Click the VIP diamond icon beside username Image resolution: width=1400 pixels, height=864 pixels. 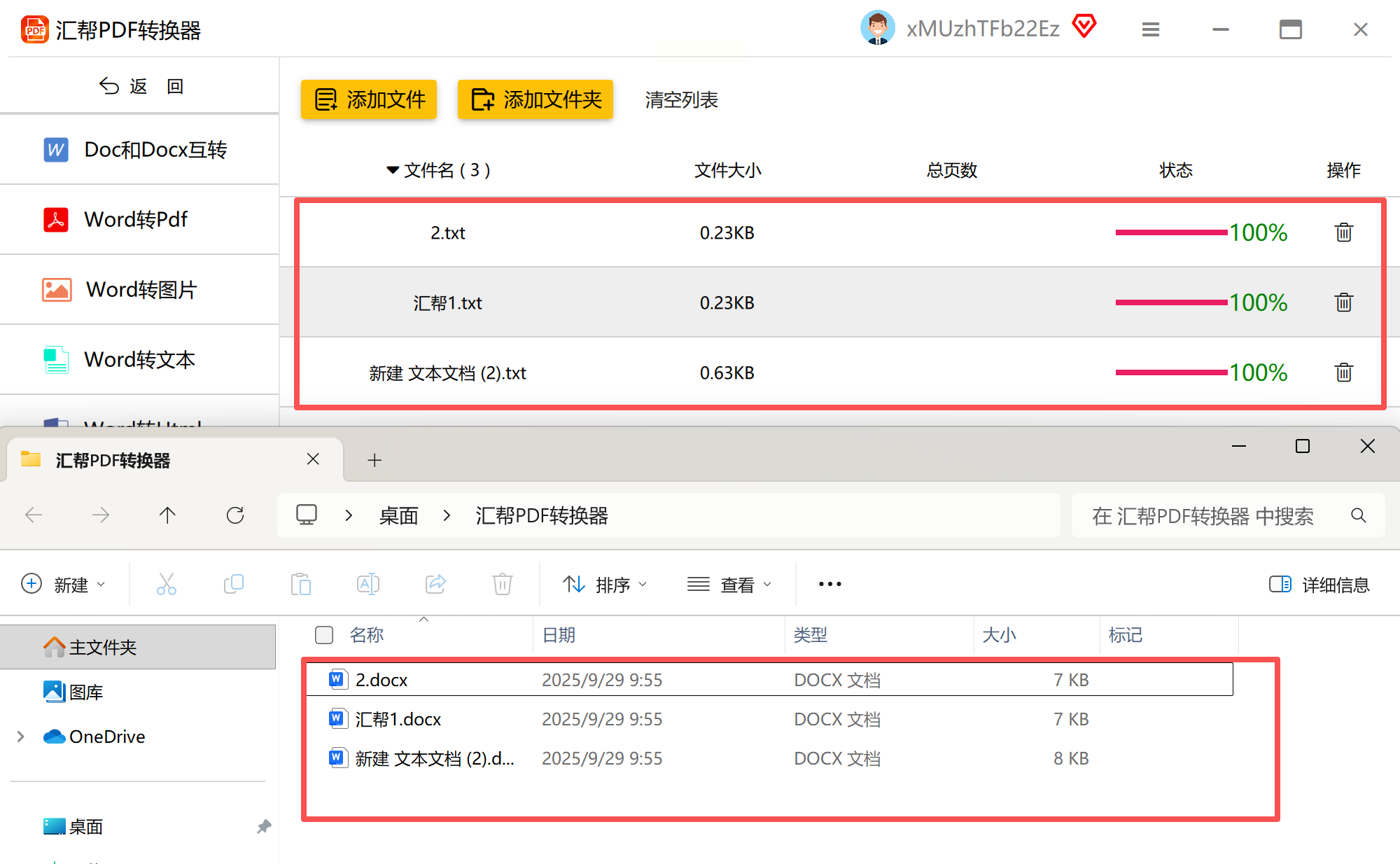(1084, 27)
